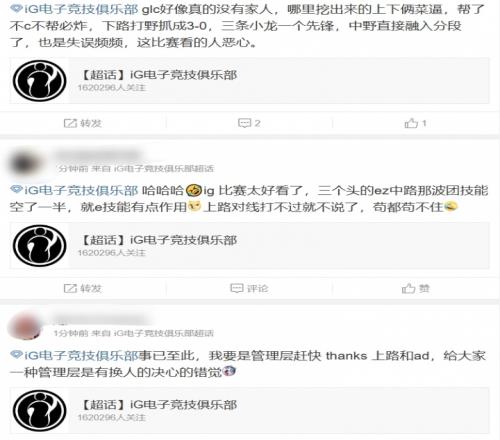Image resolution: width=500 pixels, height=440 pixels.
Task: Open second【超话】iG电子竞技俱乐部 card title
Action: pyautogui.click(x=159, y=240)
